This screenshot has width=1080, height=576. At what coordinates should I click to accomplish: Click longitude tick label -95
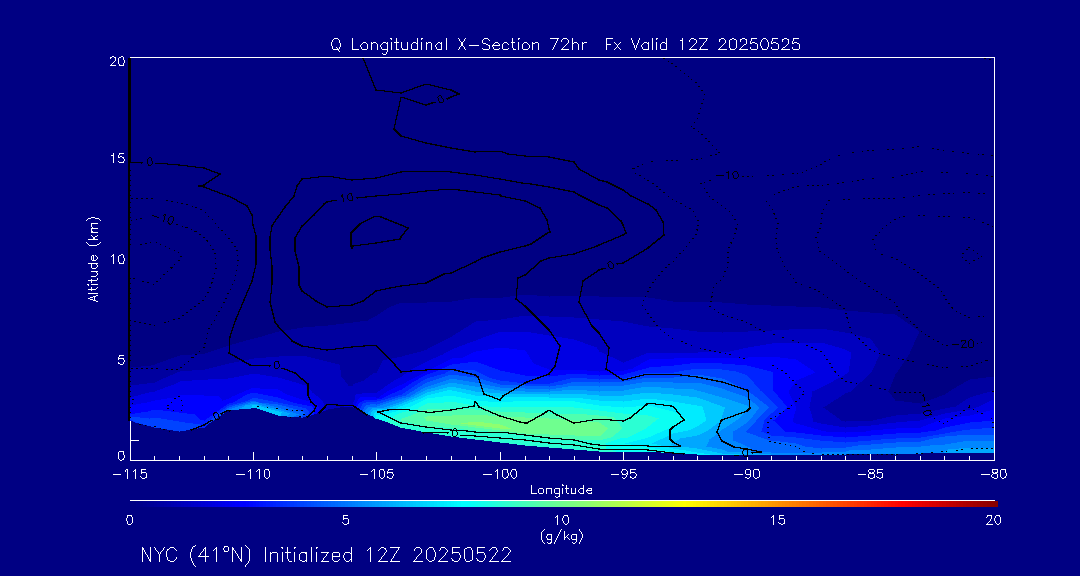click(x=623, y=475)
